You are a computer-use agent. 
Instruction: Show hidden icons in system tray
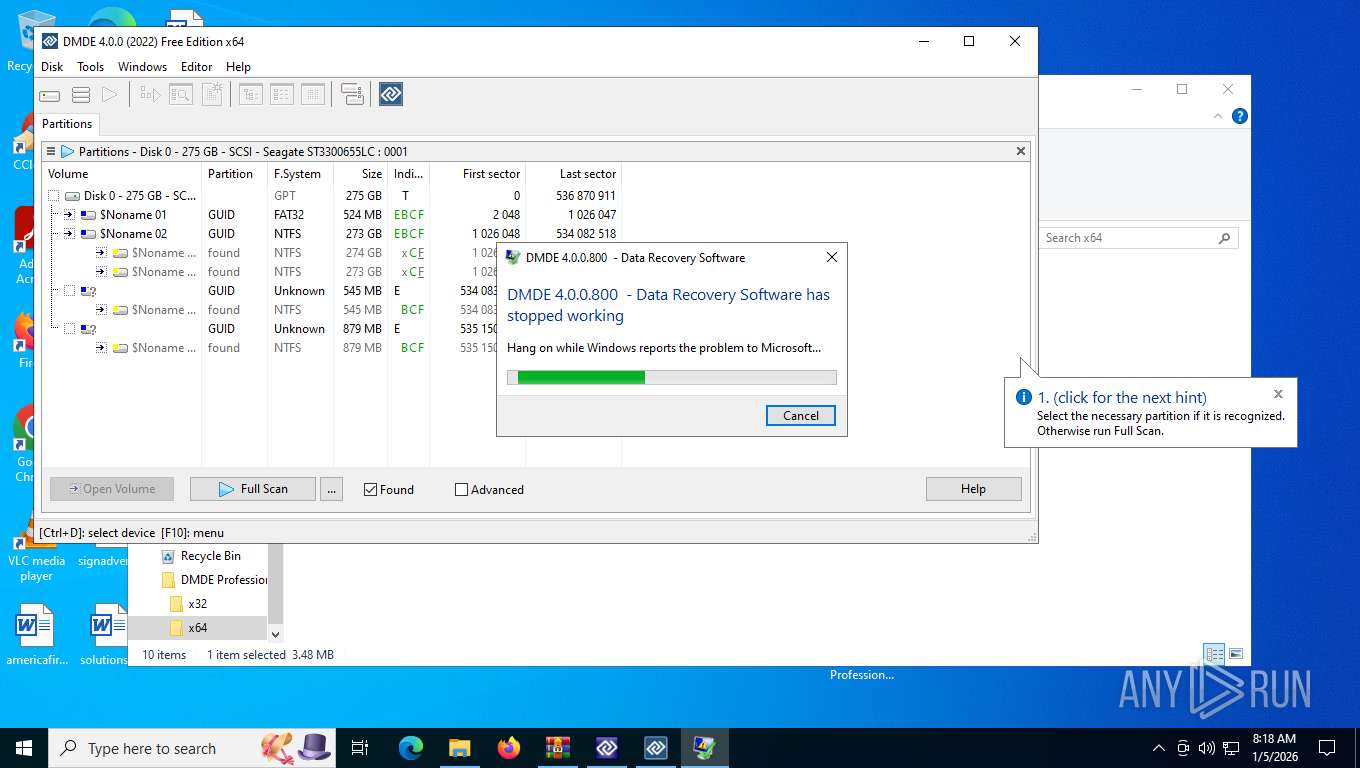(x=1159, y=748)
